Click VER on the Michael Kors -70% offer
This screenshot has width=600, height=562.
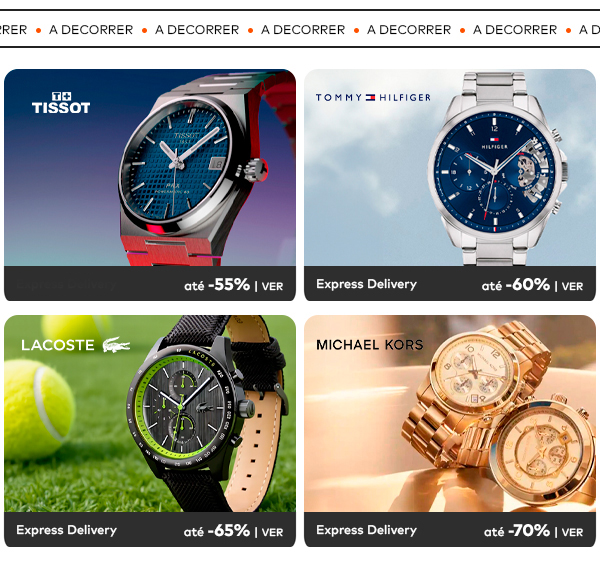pyautogui.click(x=572, y=532)
